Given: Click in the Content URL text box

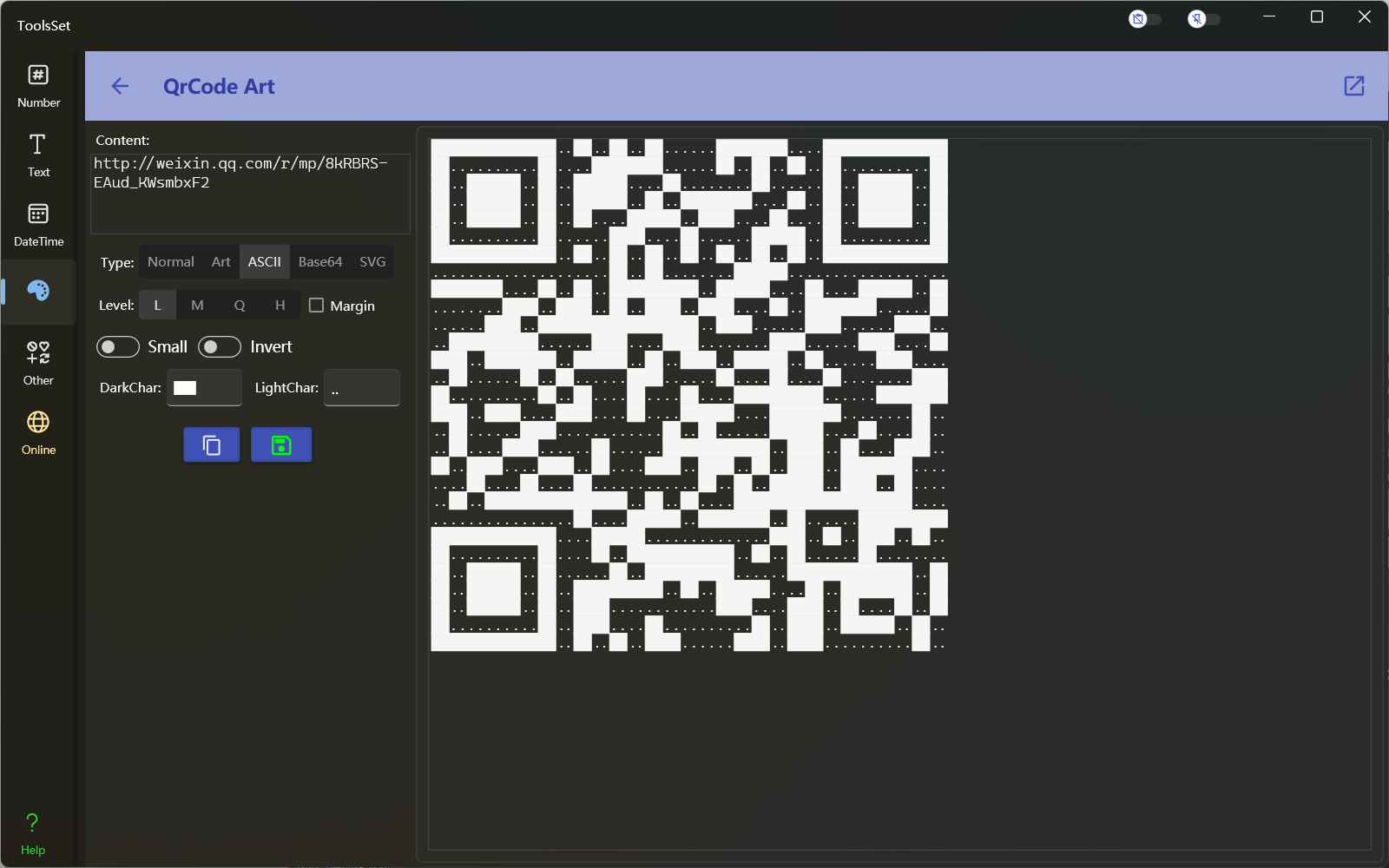Looking at the screenshot, I should pos(250,194).
